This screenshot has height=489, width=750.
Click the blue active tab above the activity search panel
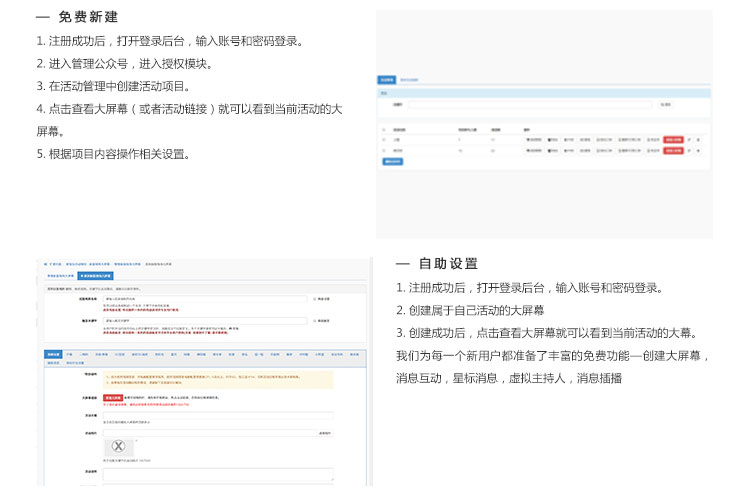[x=386, y=79]
